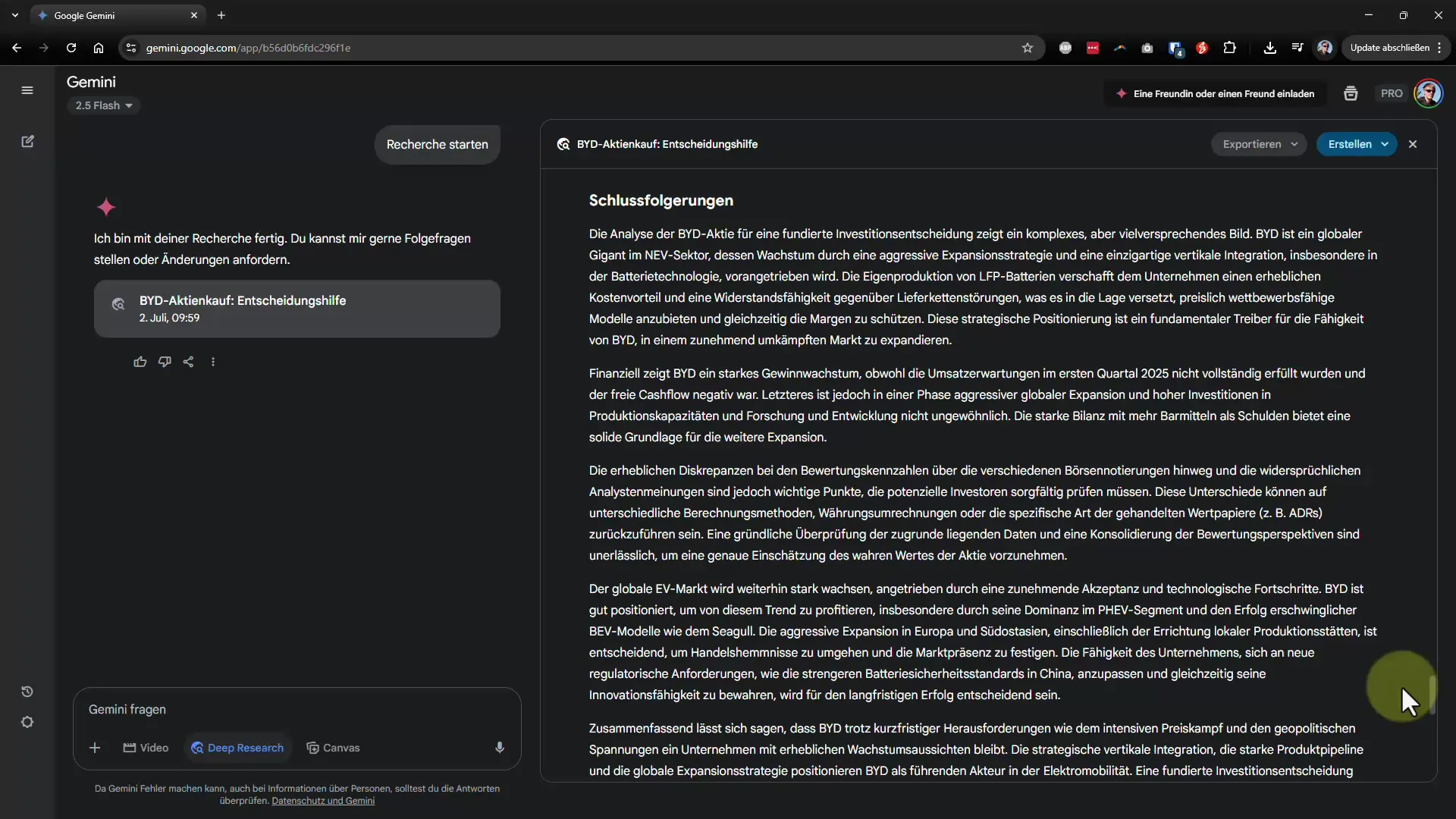
Task: Click the Schlussfolgerungen heading
Action: click(661, 201)
